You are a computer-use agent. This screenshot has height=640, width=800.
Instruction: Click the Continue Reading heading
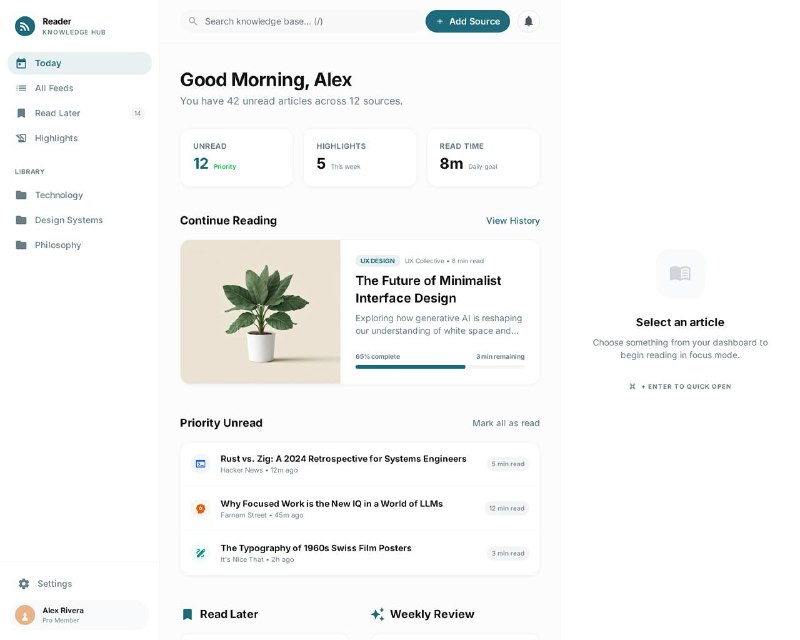tap(228, 220)
